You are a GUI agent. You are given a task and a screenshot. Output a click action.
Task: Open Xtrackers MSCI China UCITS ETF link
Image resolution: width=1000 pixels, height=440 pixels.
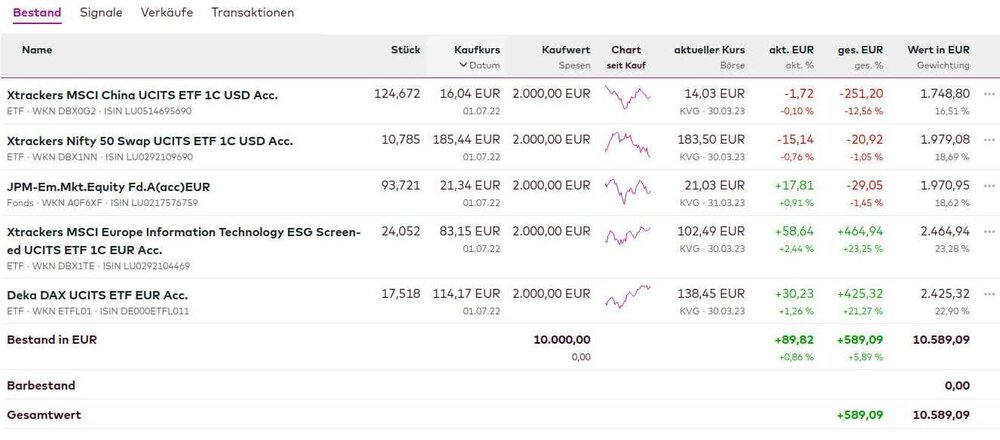click(x=142, y=95)
